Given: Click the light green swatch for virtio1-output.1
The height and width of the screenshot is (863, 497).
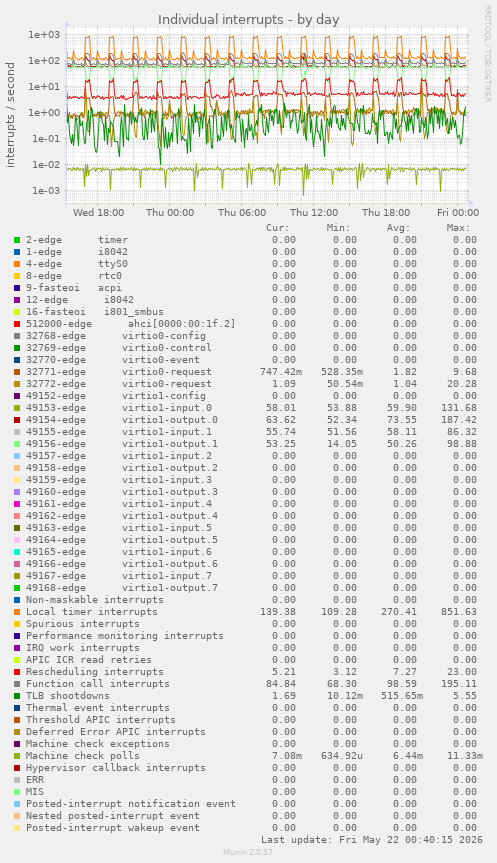Looking at the screenshot, I should (17, 444).
